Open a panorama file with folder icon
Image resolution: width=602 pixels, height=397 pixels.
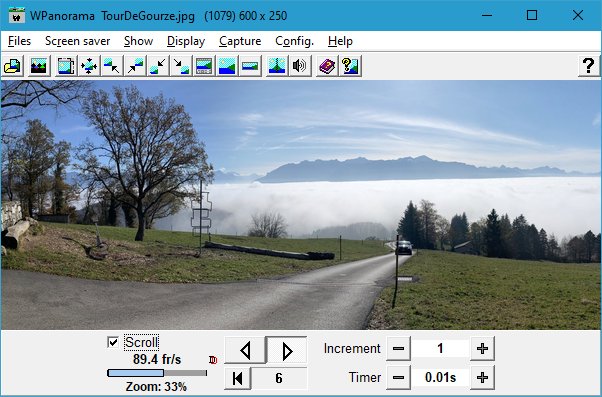(x=13, y=66)
